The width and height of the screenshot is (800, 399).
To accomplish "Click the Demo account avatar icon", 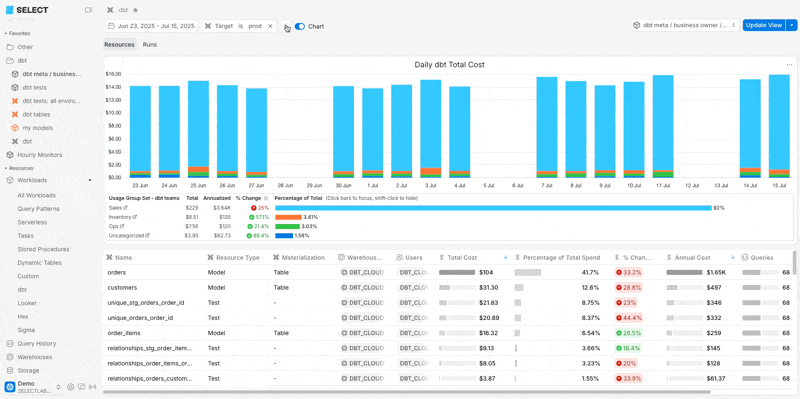I will click(10, 386).
